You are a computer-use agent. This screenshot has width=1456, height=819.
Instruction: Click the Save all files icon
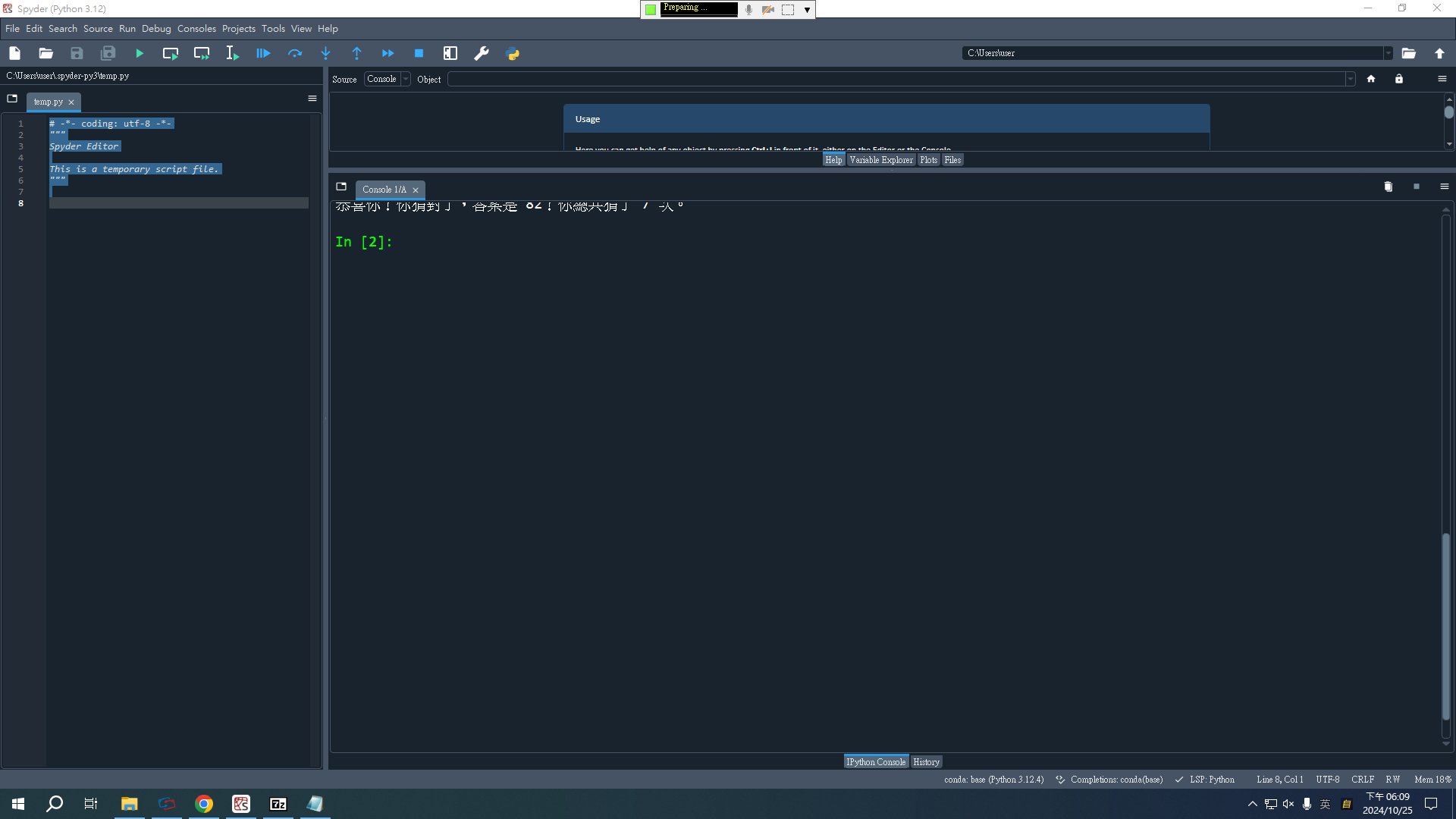pyautogui.click(x=108, y=53)
